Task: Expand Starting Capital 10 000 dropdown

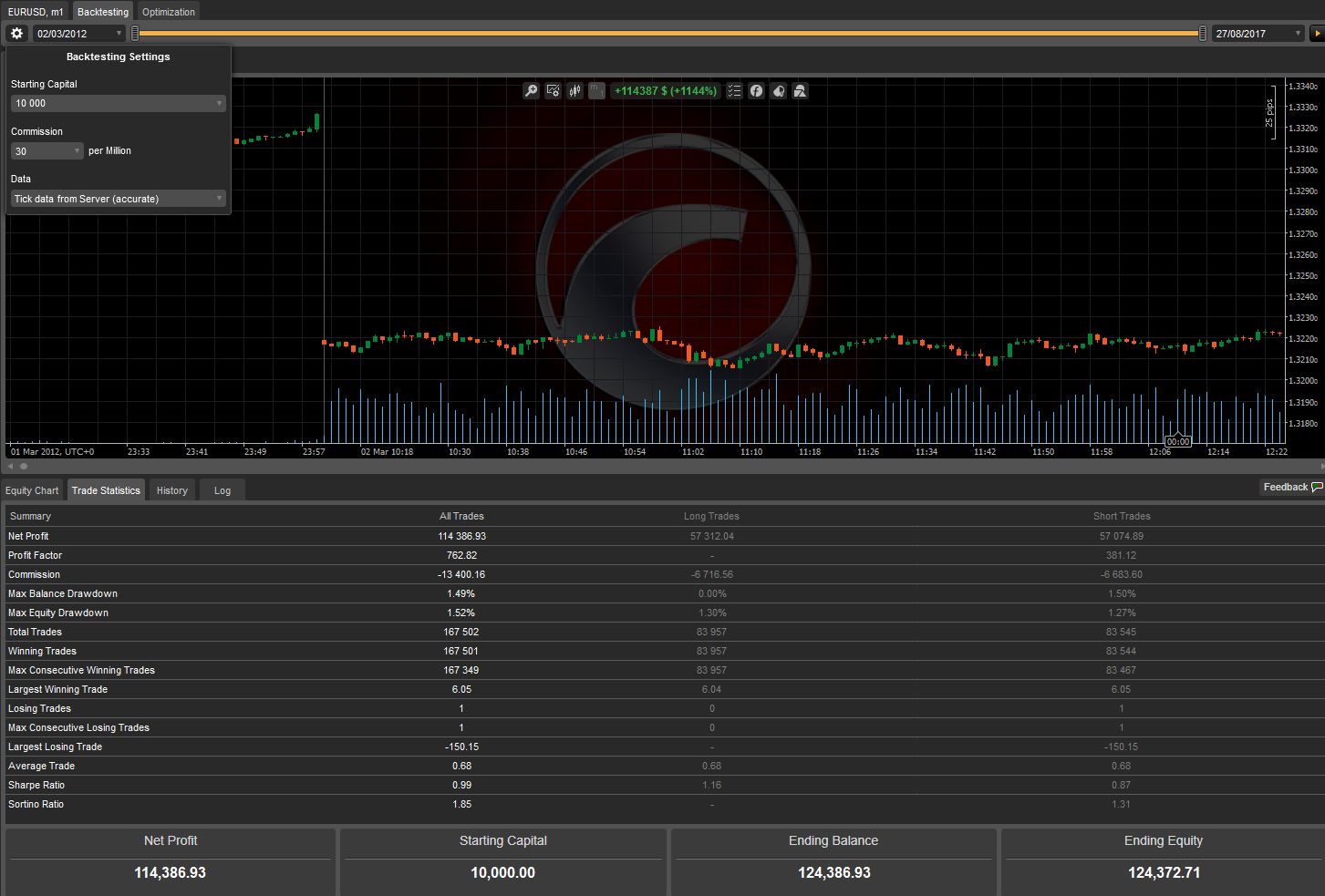Action: [118, 103]
